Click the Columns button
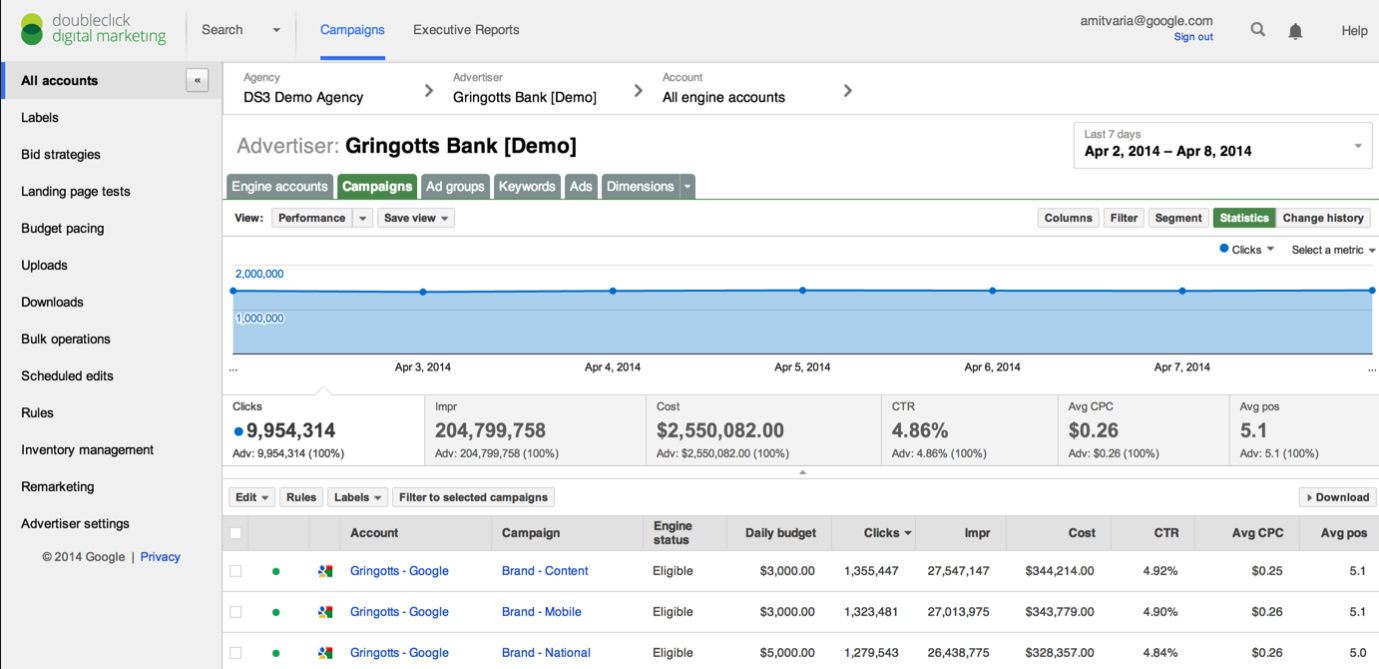 coord(1068,218)
